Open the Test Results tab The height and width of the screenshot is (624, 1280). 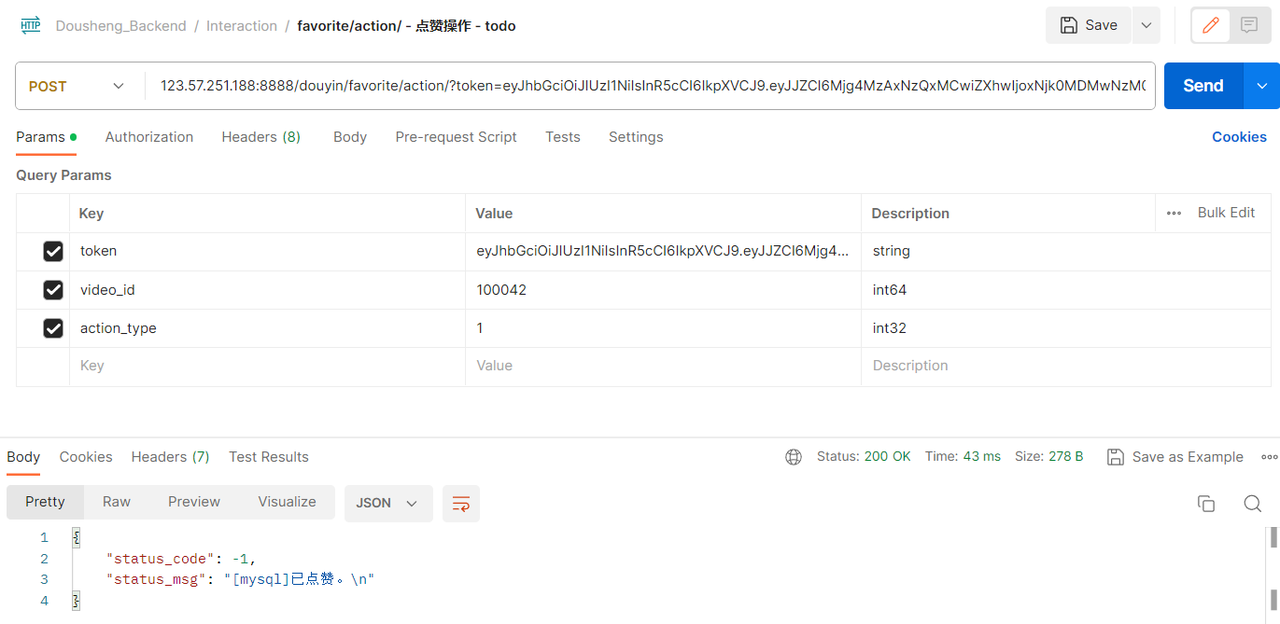coord(269,457)
